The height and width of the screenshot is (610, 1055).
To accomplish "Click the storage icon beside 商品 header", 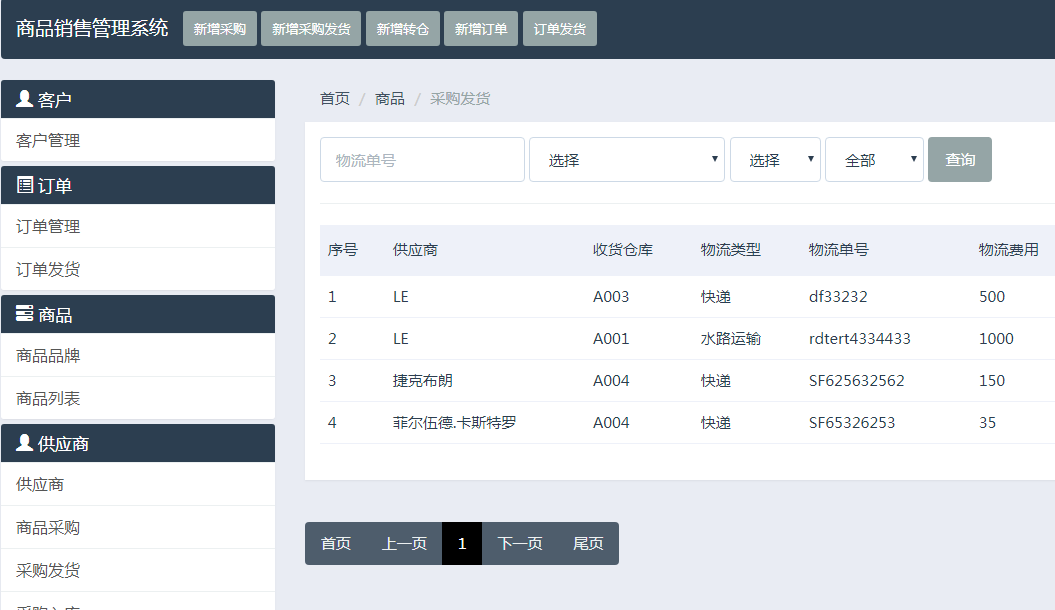I will 25,314.
